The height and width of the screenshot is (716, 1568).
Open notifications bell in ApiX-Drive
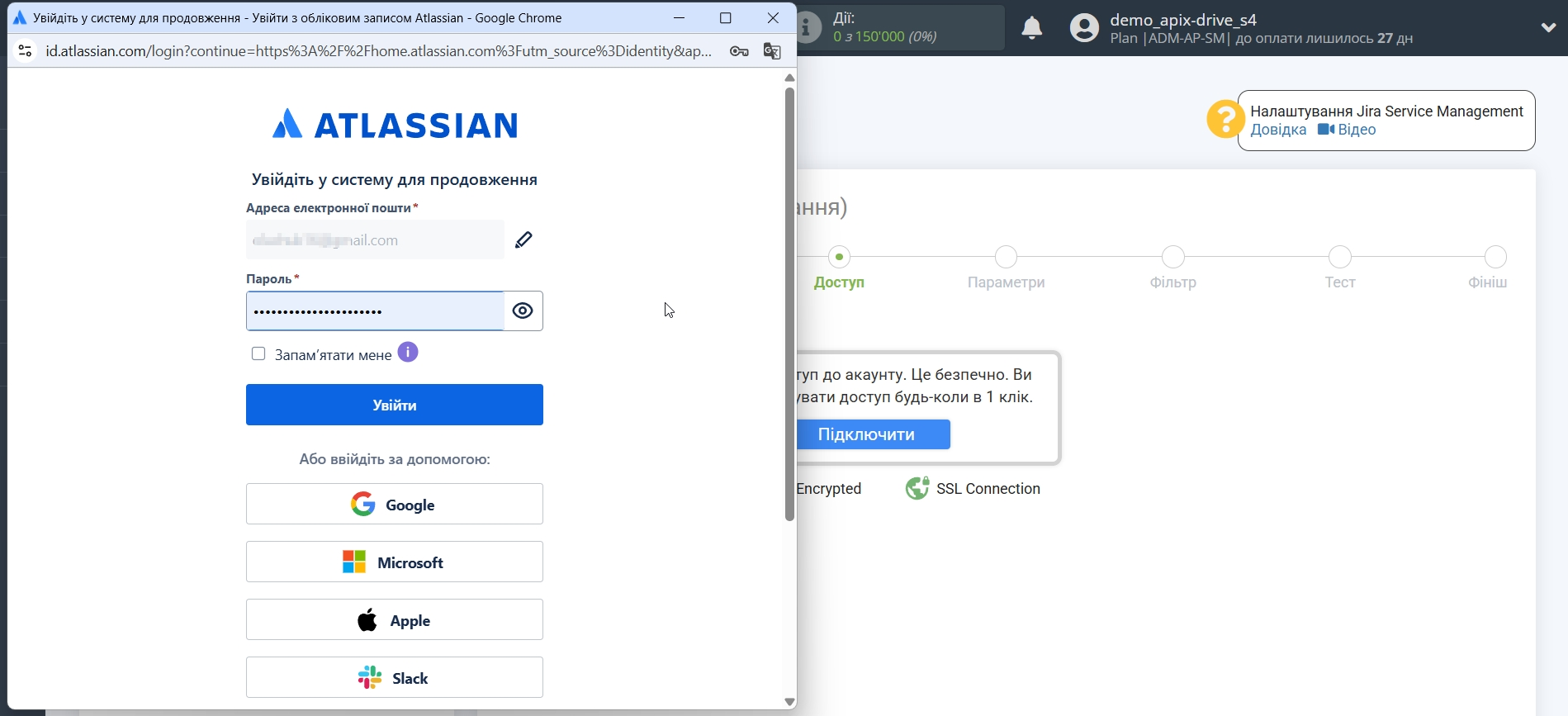1032,28
